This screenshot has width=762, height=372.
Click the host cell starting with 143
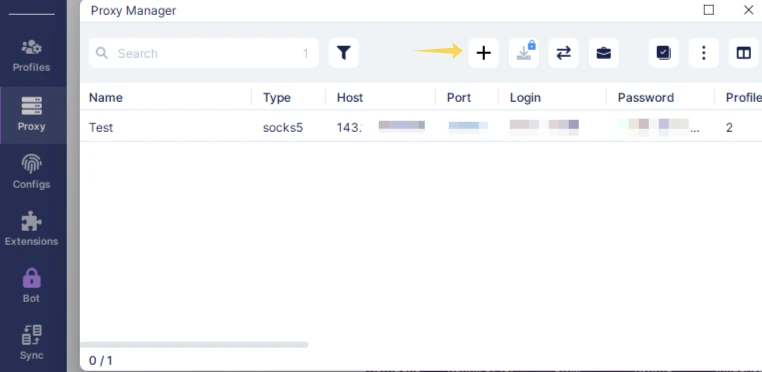tap(381, 127)
